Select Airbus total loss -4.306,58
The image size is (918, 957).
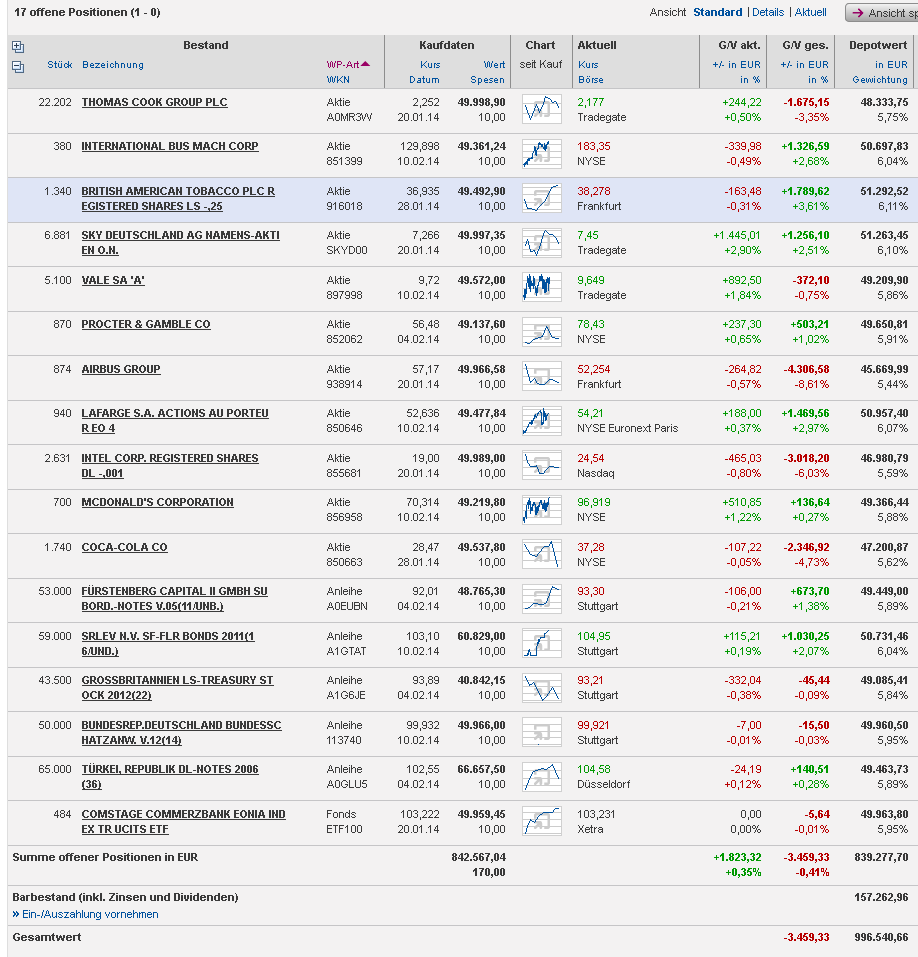[x=806, y=369]
